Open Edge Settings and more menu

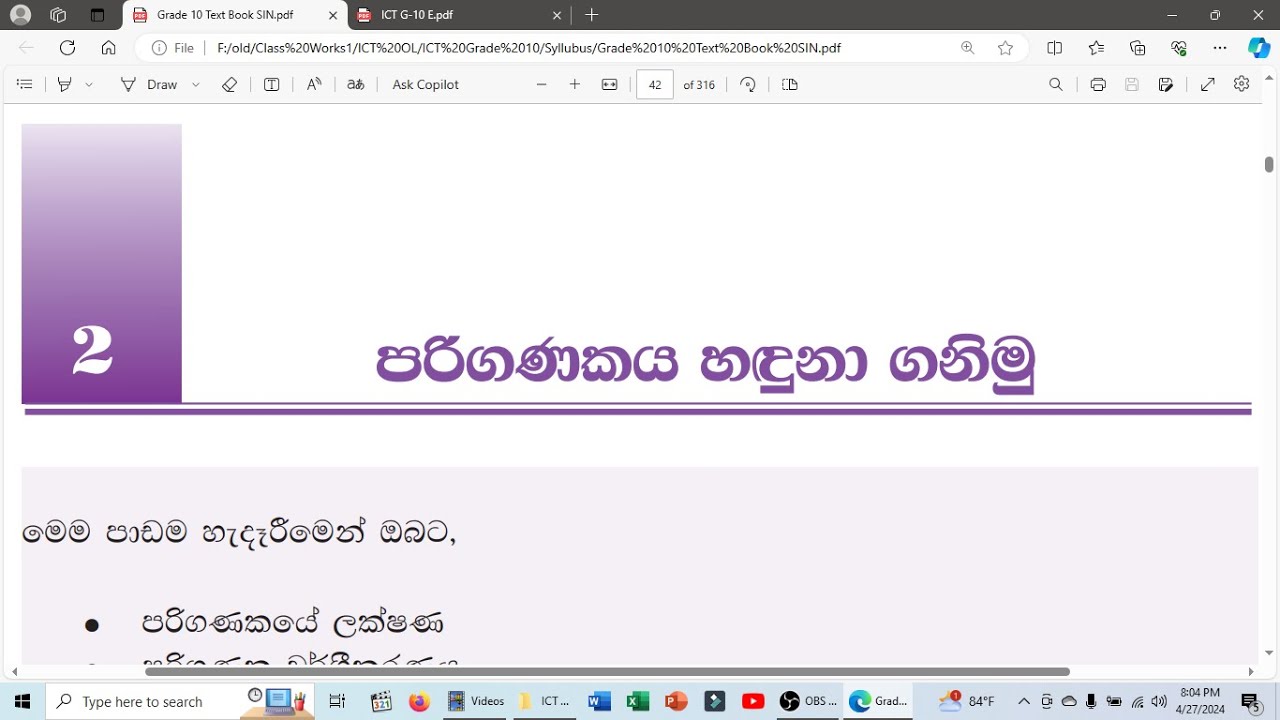[1220, 48]
